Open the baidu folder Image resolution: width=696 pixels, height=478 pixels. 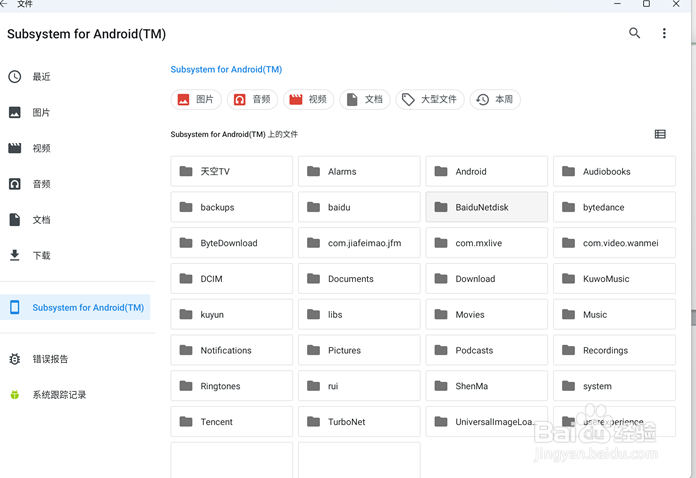(359, 207)
